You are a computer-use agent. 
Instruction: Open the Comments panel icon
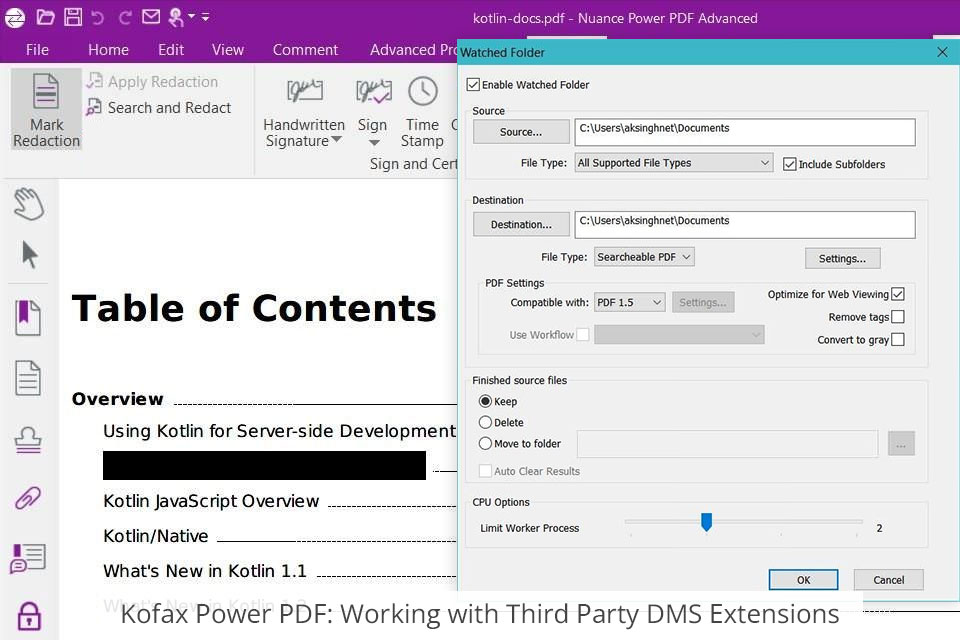tap(28, 558)
